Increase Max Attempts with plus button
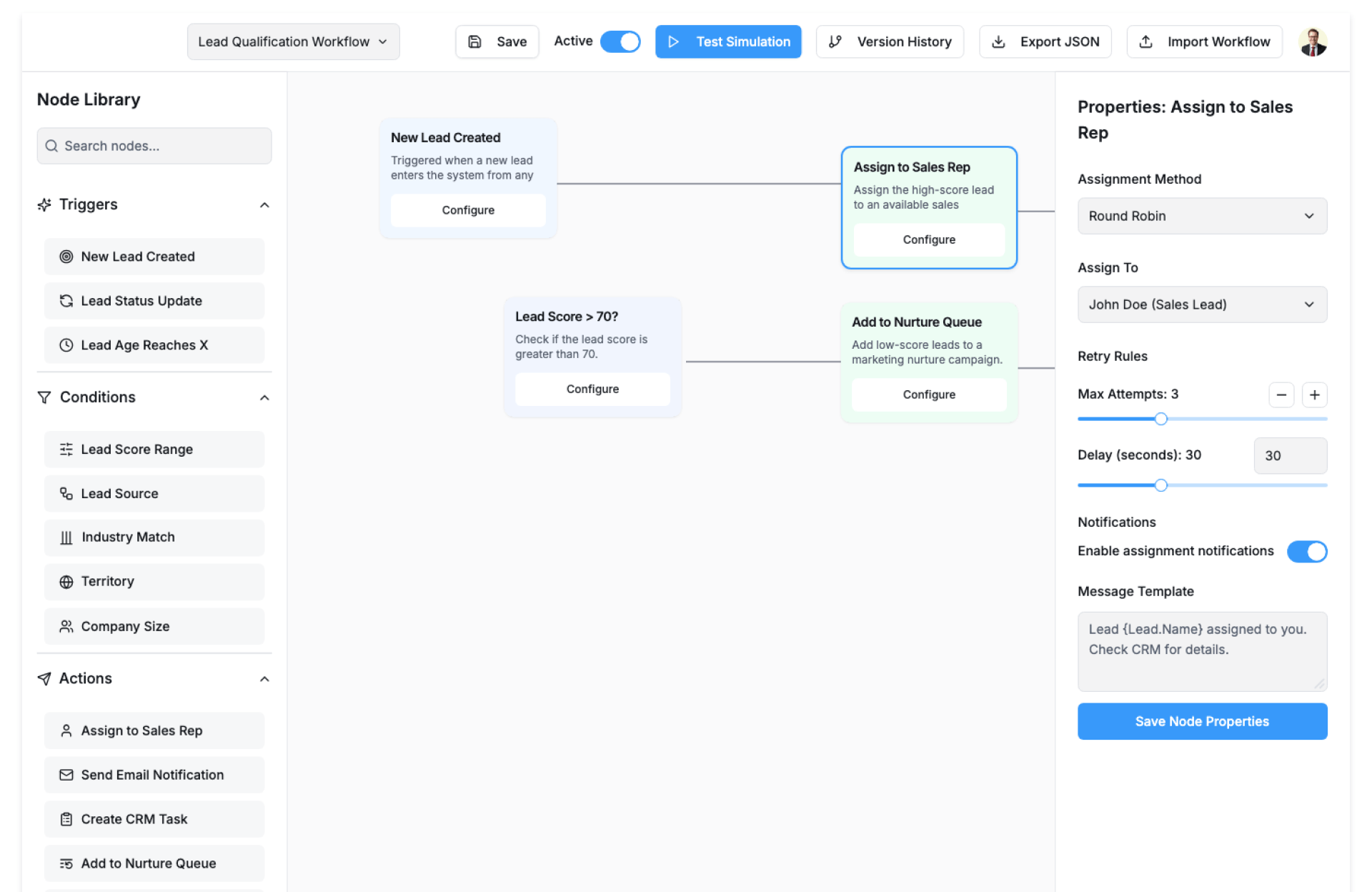 point(1313,395)
